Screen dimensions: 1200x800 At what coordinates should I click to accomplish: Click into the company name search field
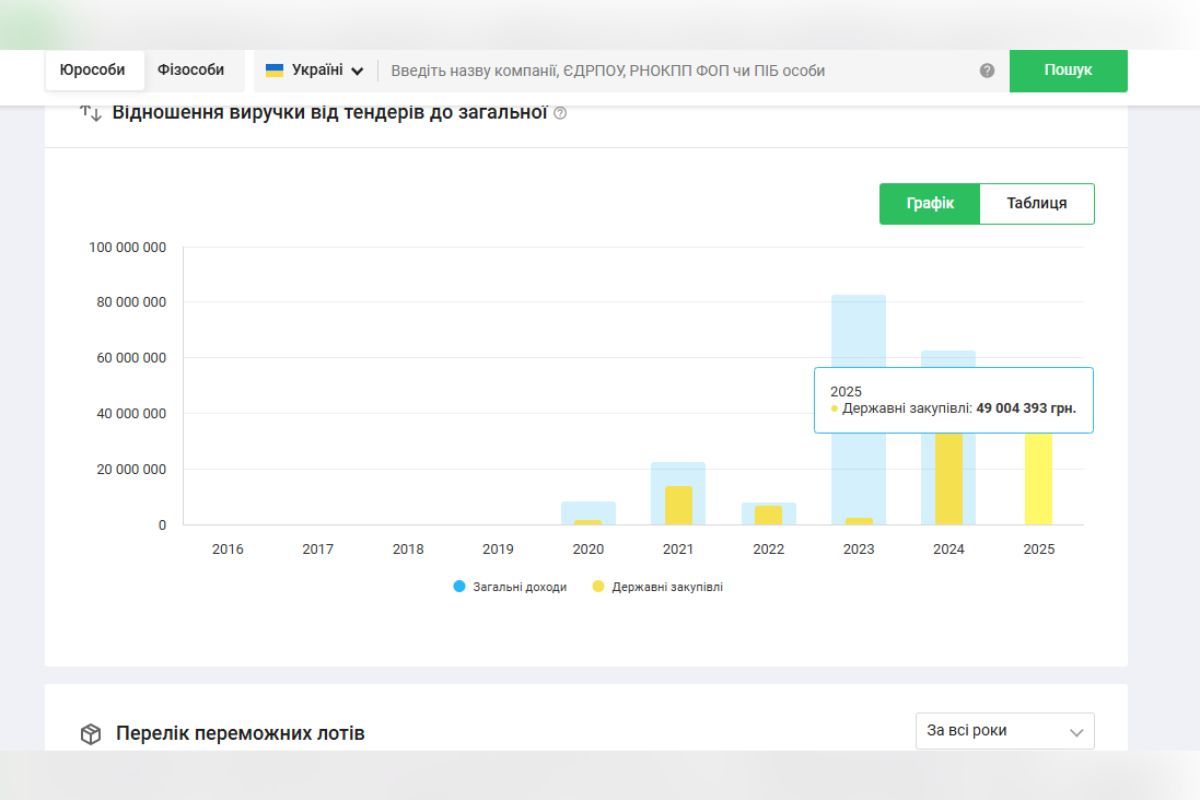(680, 71)
